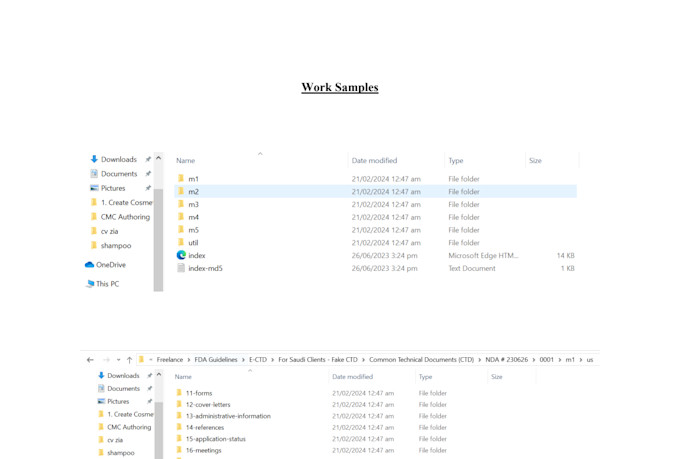
Task: Navigate to 0001 in breadcrumb
Action: pyautogui.click(x=546, y=360)
